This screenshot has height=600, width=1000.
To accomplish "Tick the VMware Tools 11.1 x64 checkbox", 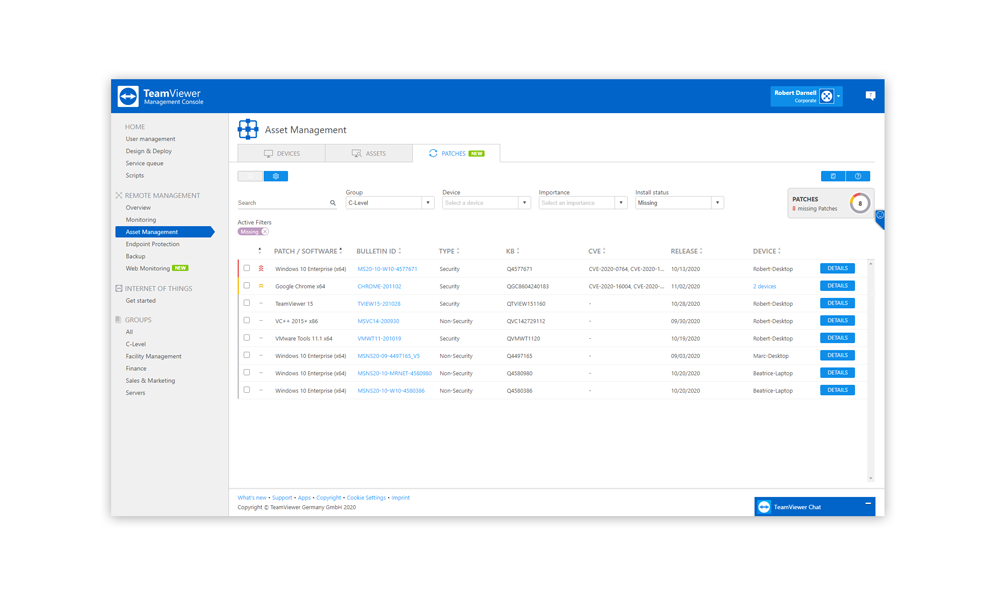I will tap(247, 338).
